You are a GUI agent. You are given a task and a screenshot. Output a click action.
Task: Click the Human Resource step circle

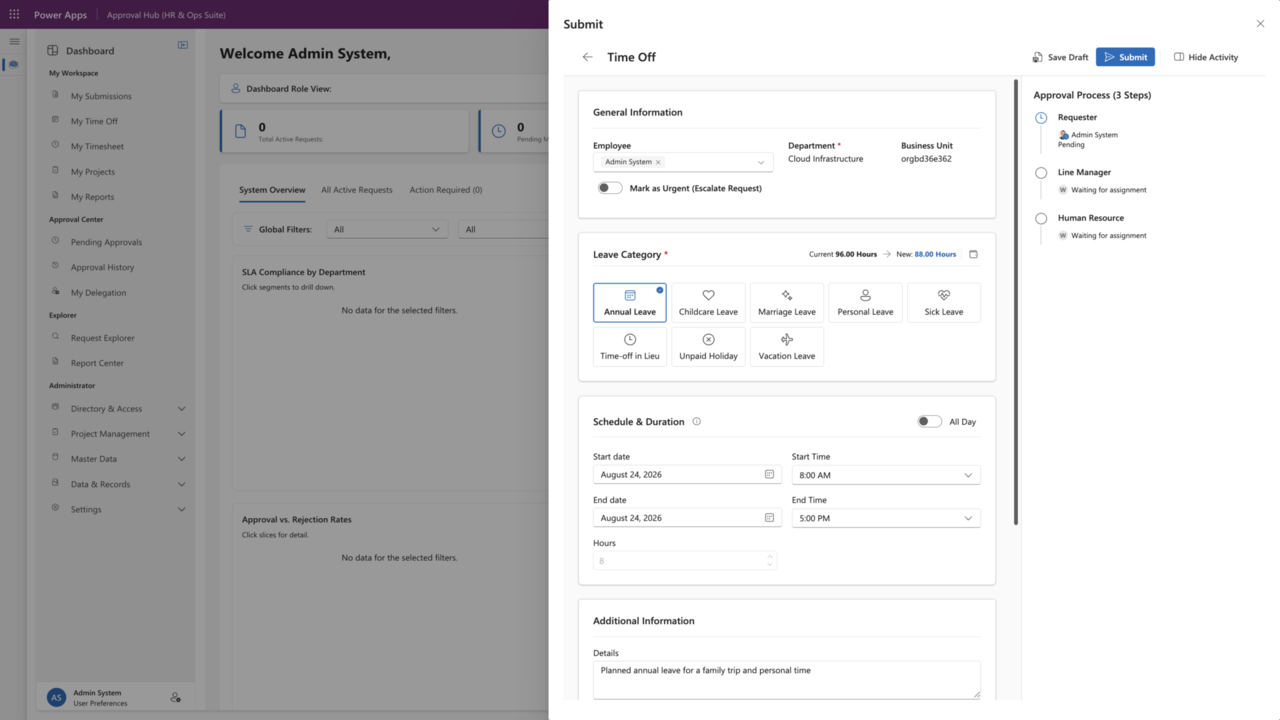point(1041,218)
